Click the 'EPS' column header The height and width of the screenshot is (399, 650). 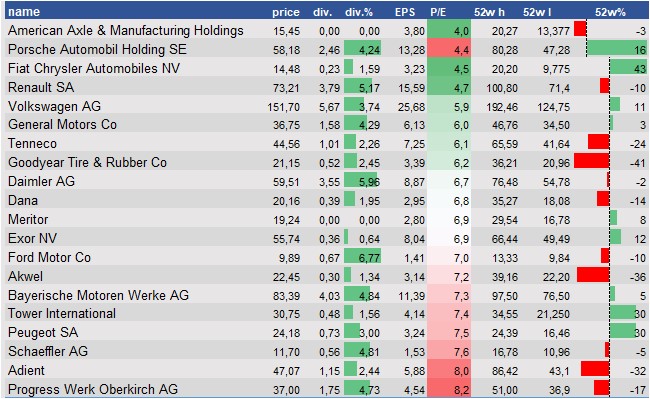click(x=405, y=12)
